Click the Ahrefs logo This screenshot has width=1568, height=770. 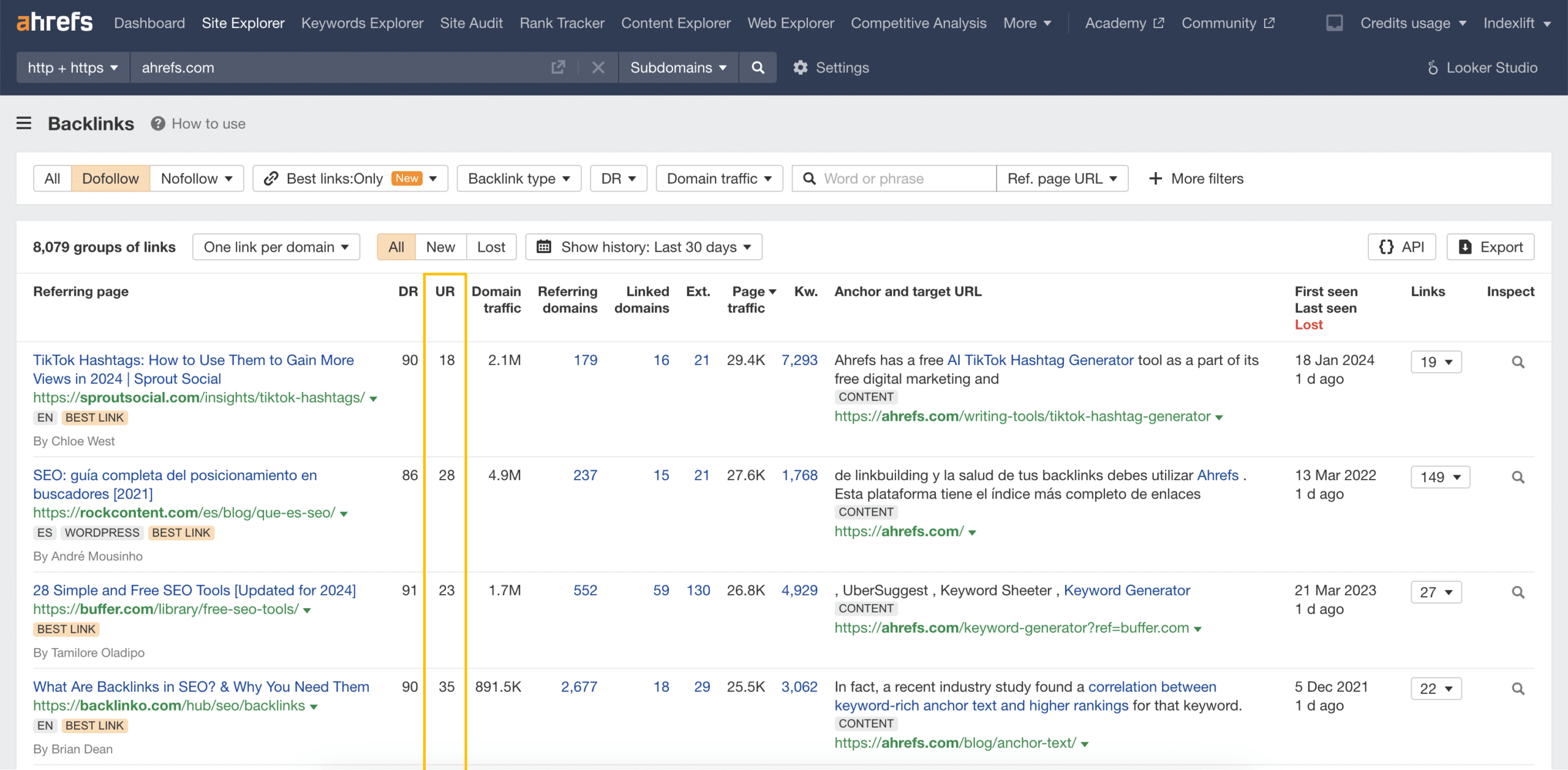(55, 23)
